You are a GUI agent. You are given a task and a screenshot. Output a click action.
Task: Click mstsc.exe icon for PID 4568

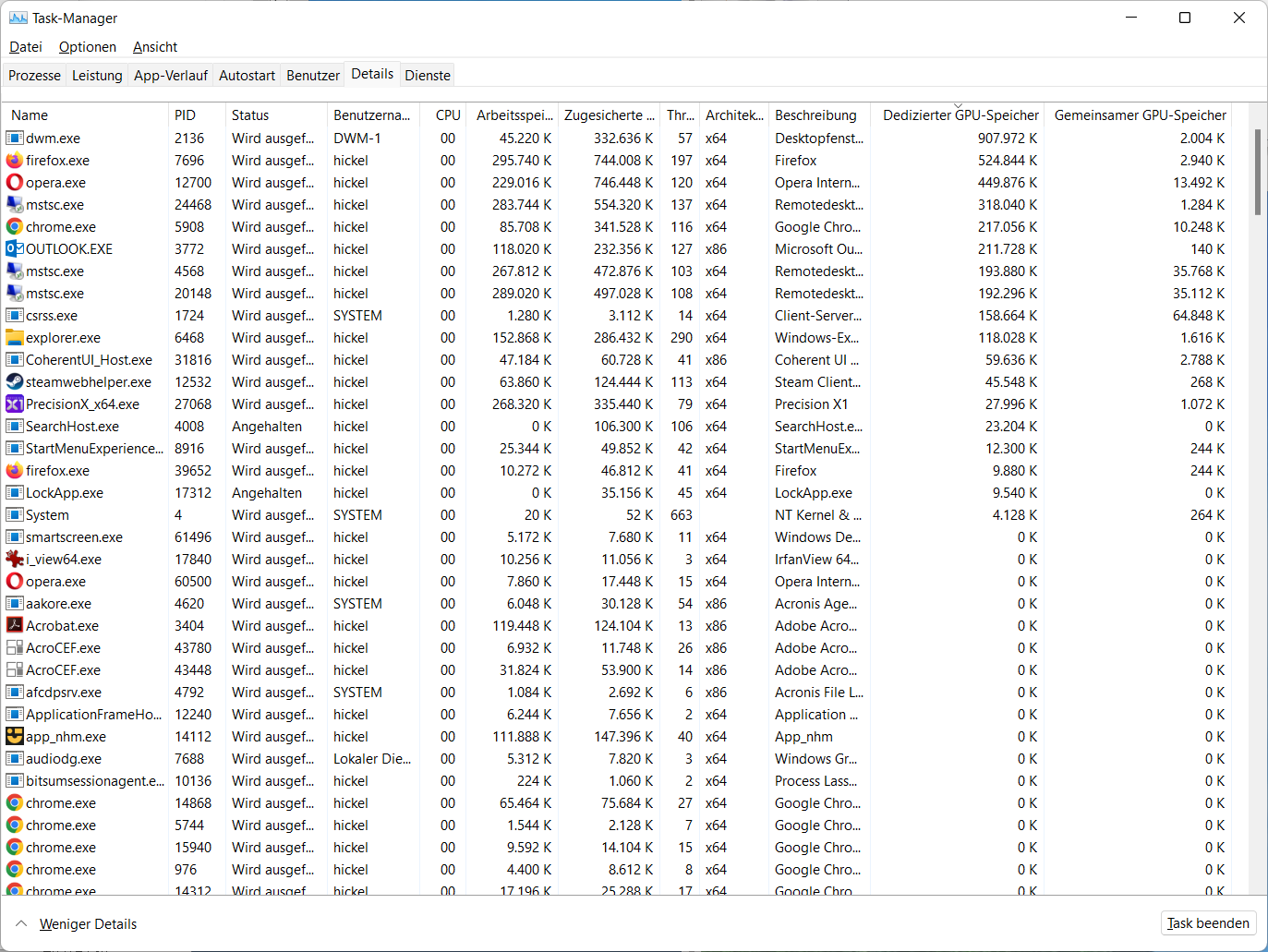(15, 271)
